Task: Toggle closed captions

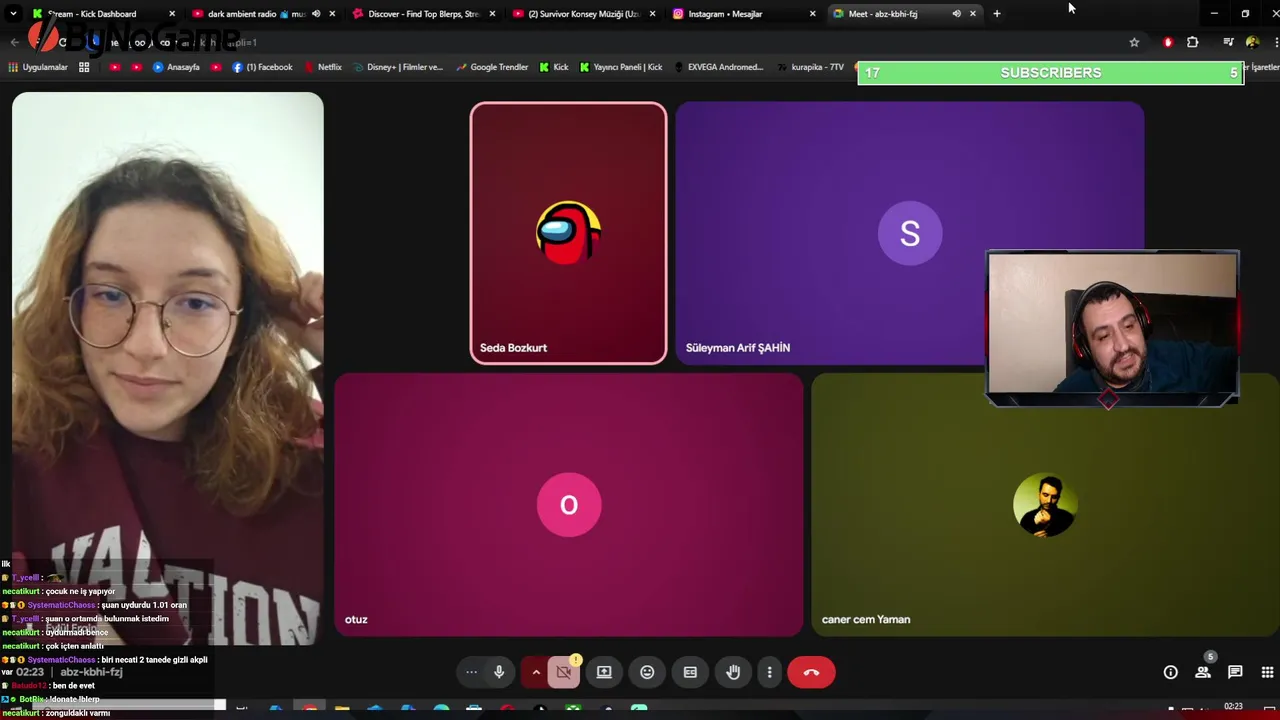Action: (690, 672)
